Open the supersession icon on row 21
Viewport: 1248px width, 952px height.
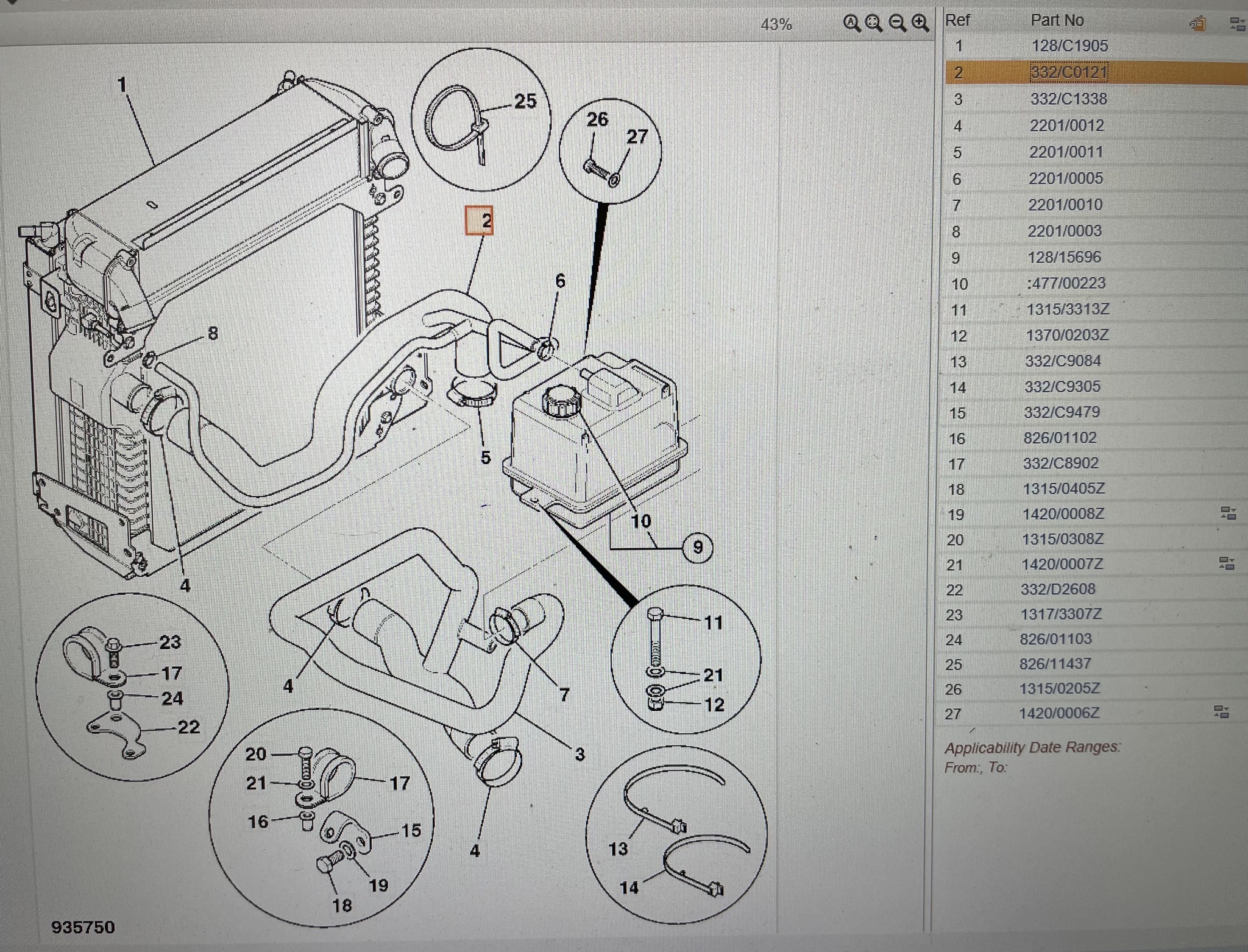click(1227, 563)
